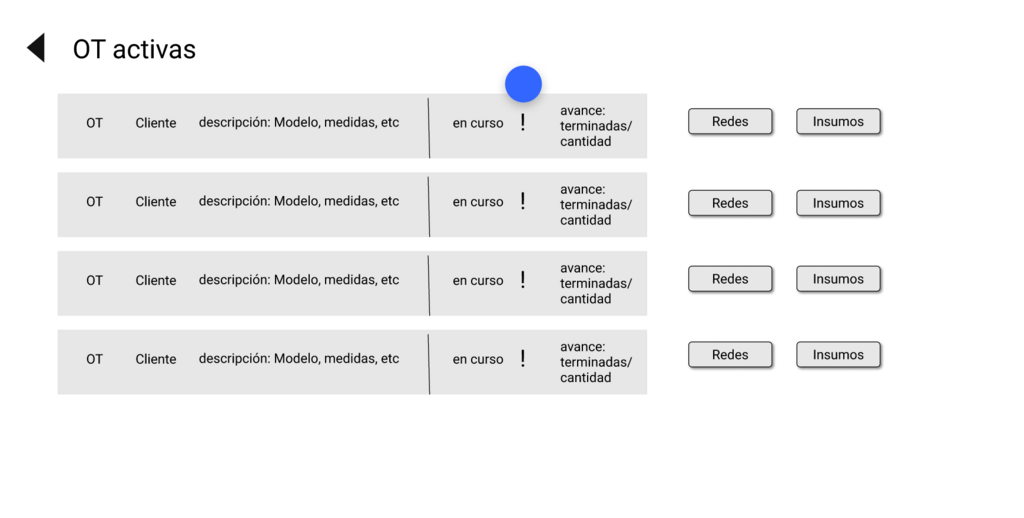The width and height of the screenshot is (1024, 518).
Task: Click the exclamation alert in third row
Action: click(522, 281)
